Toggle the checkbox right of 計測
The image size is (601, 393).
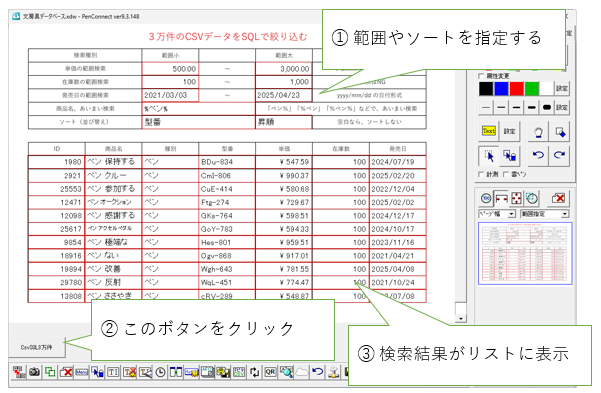click(506, 174)
